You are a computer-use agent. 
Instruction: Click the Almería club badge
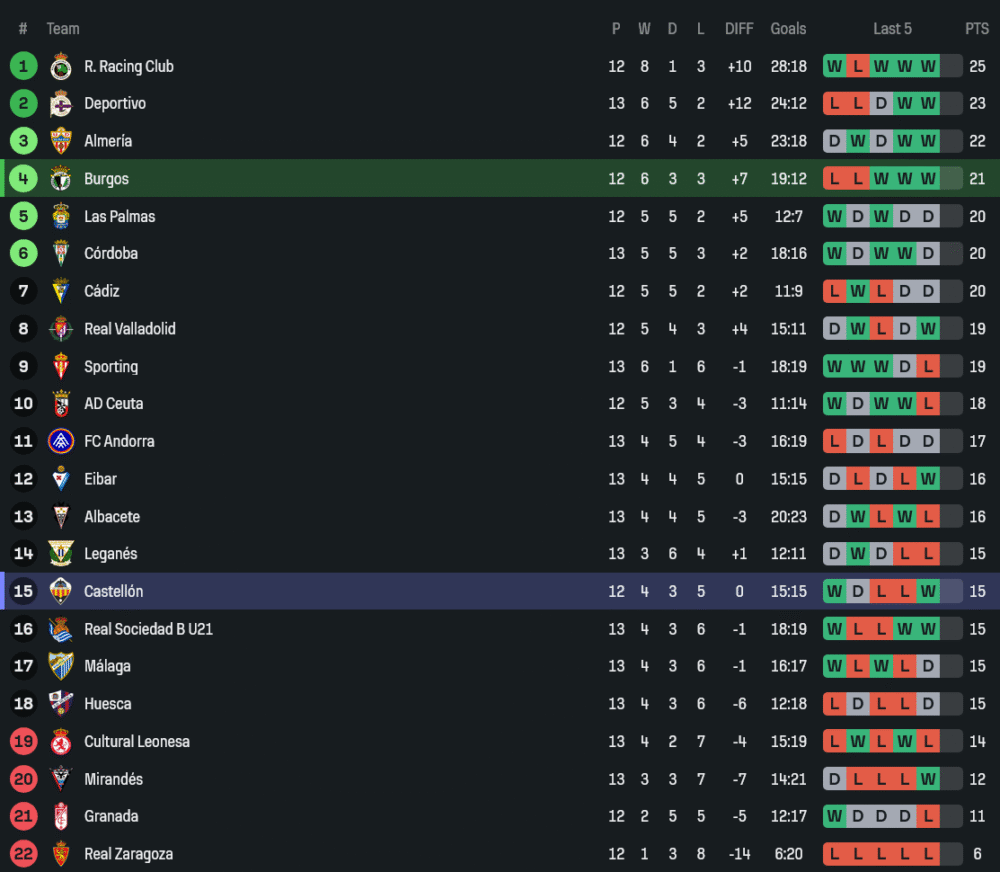click(61, 141)
